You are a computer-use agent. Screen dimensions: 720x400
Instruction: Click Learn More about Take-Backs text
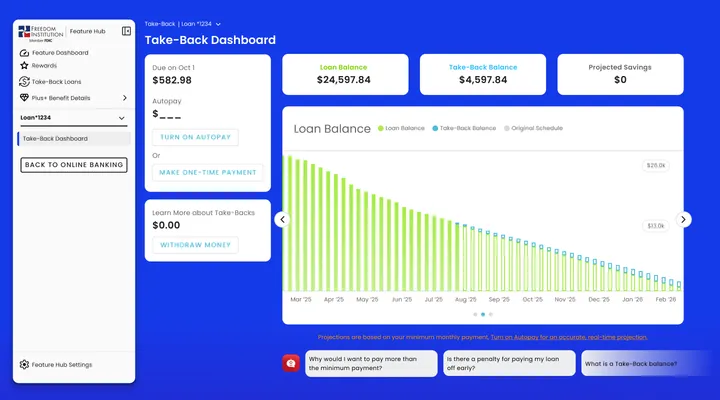(203, 213)
